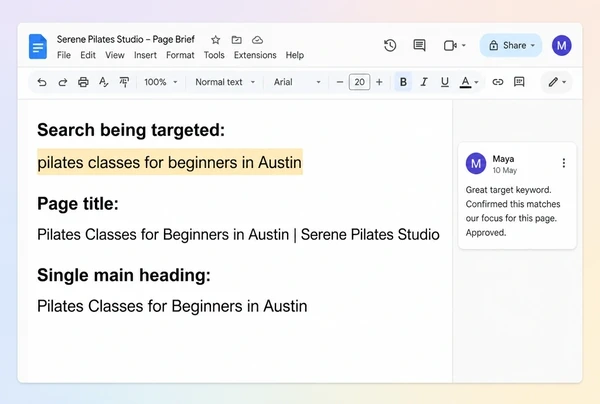Expand the text color dropdown arrow
This screenshot has width=600, height=404.
point(476,82)
